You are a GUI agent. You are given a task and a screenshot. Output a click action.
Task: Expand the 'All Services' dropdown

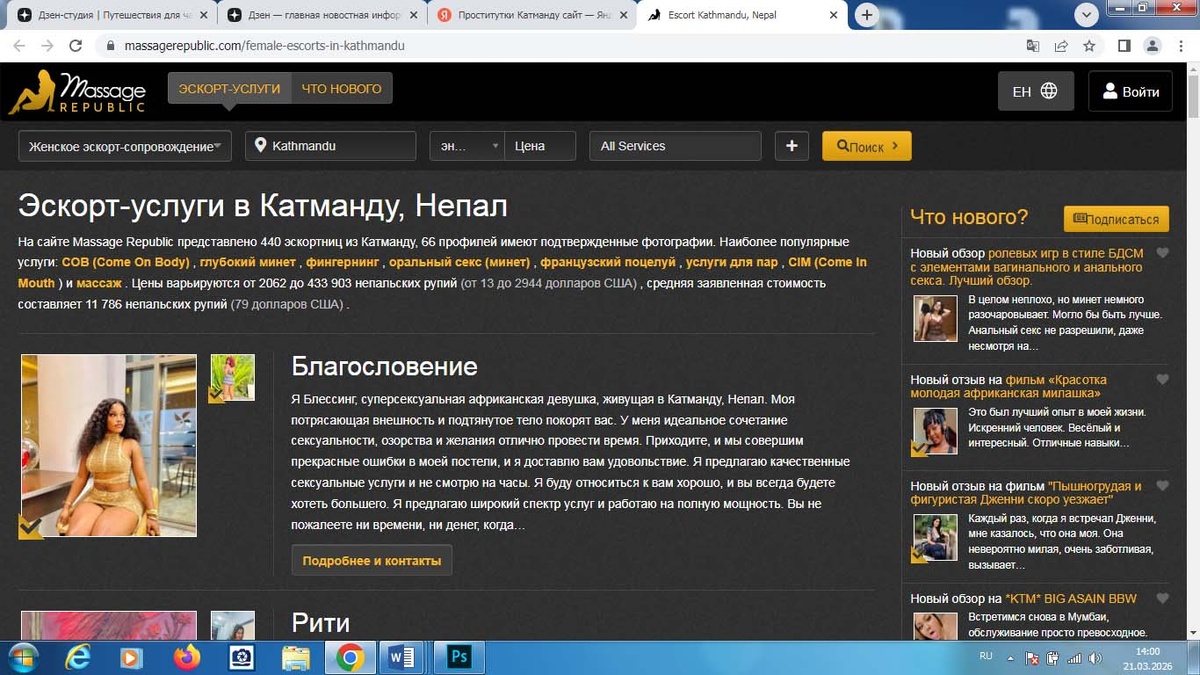coord(674,145)
